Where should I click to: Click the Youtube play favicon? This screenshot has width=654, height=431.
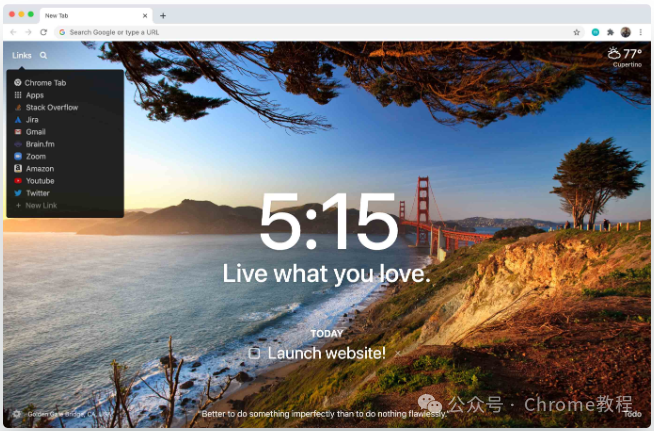coord(18,181)
